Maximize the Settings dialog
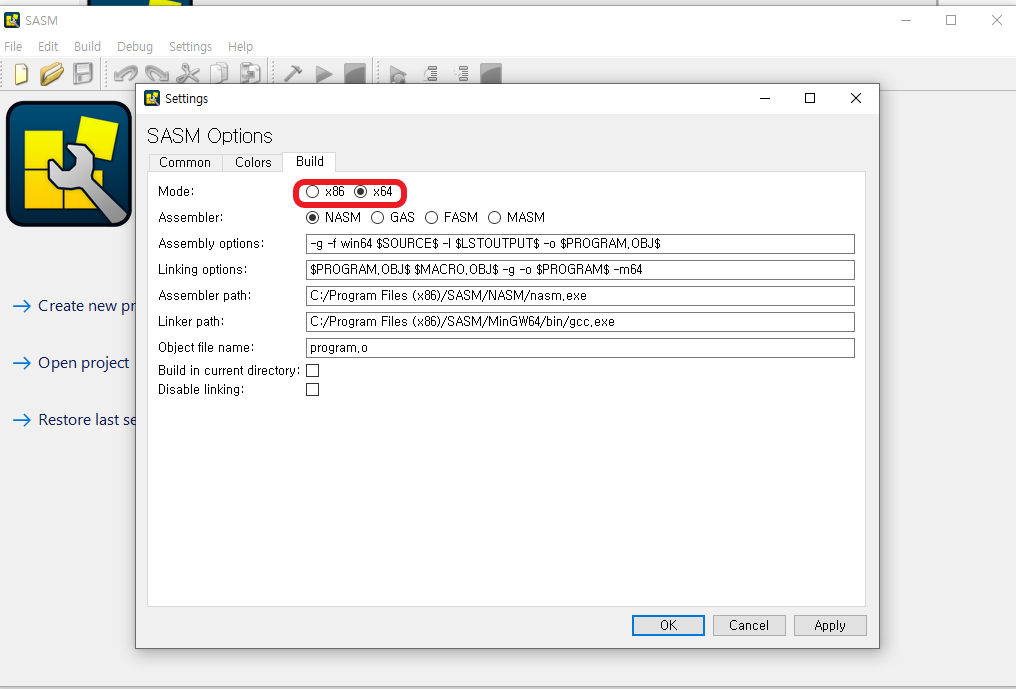The width and height of the screenshot is (1016, 689). (x=810, y=98)
